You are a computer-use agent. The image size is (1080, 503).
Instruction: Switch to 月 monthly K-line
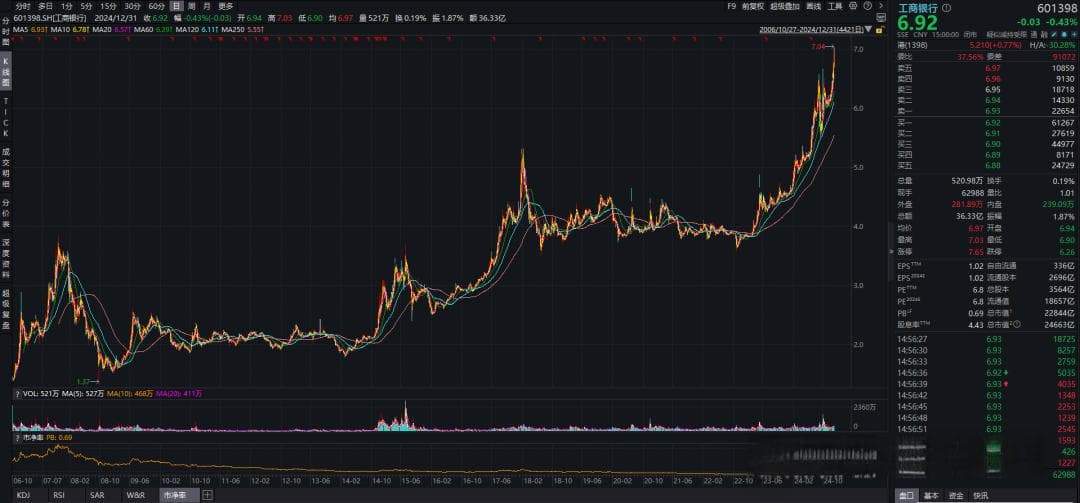pos(207,6)
